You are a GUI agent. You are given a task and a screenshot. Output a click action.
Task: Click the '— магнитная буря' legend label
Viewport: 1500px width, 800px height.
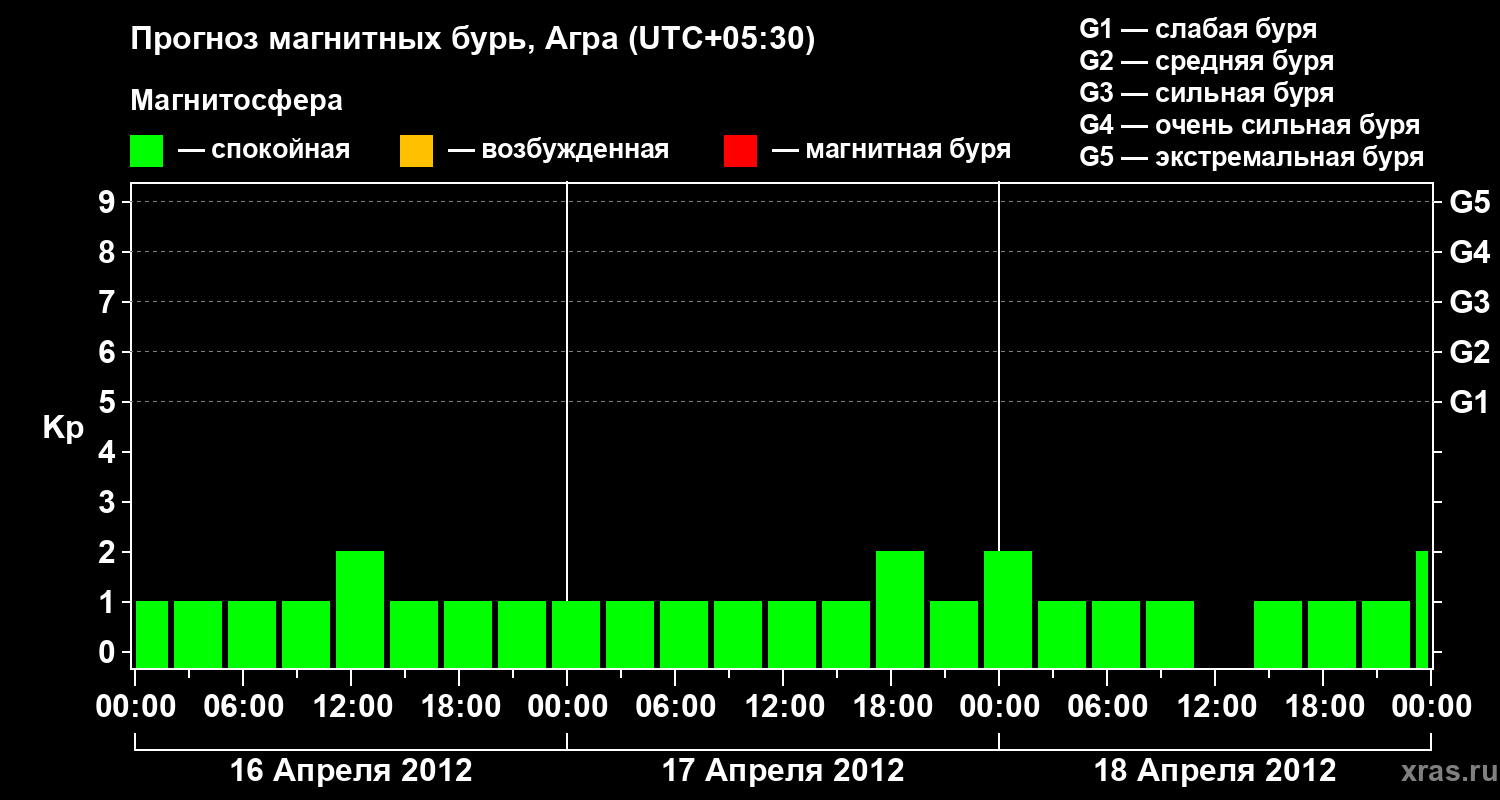pyautogui.click(x=891, y=151)
